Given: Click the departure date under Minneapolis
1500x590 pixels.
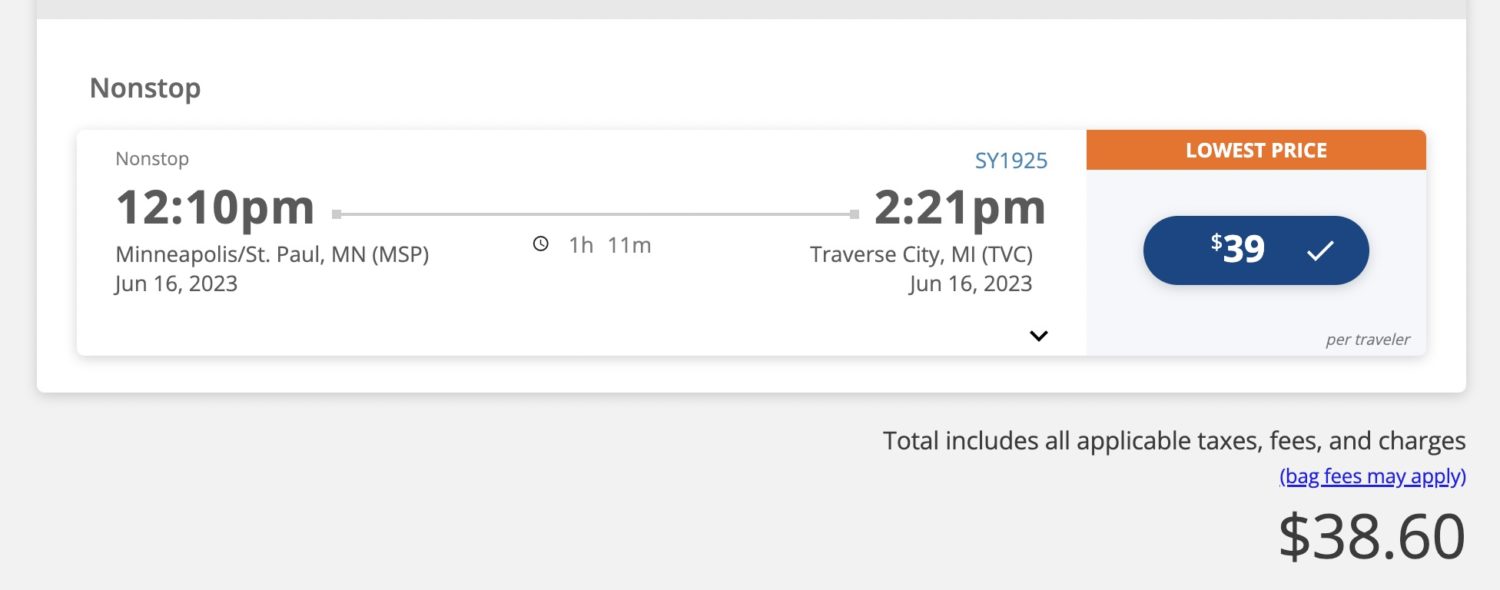Looking at the screenshot, I should coord(176,284).
